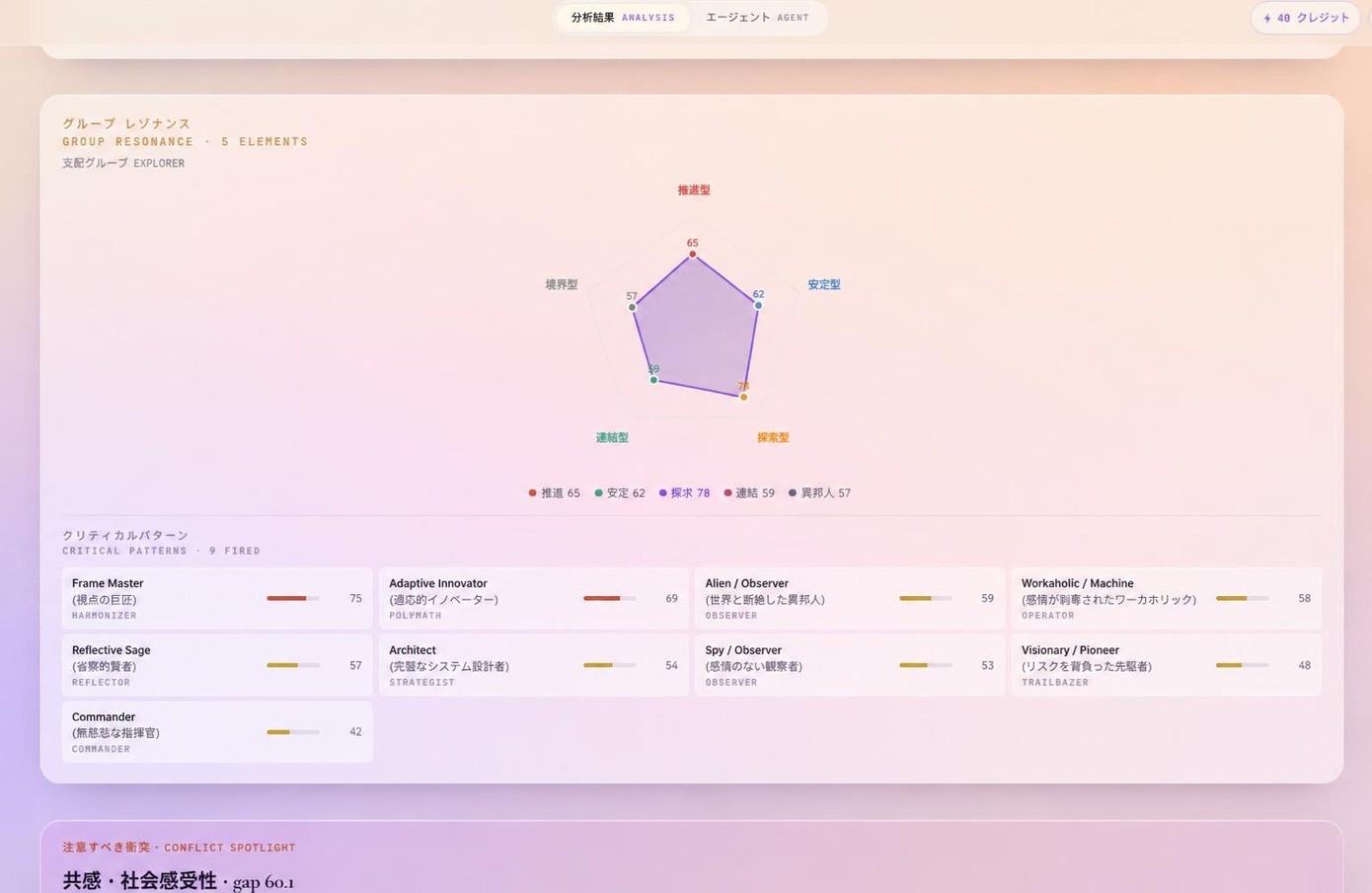This screenshot has height=893, width=1372.
Task: Click the 異邦人 57 legend entry
Action: 819,493
